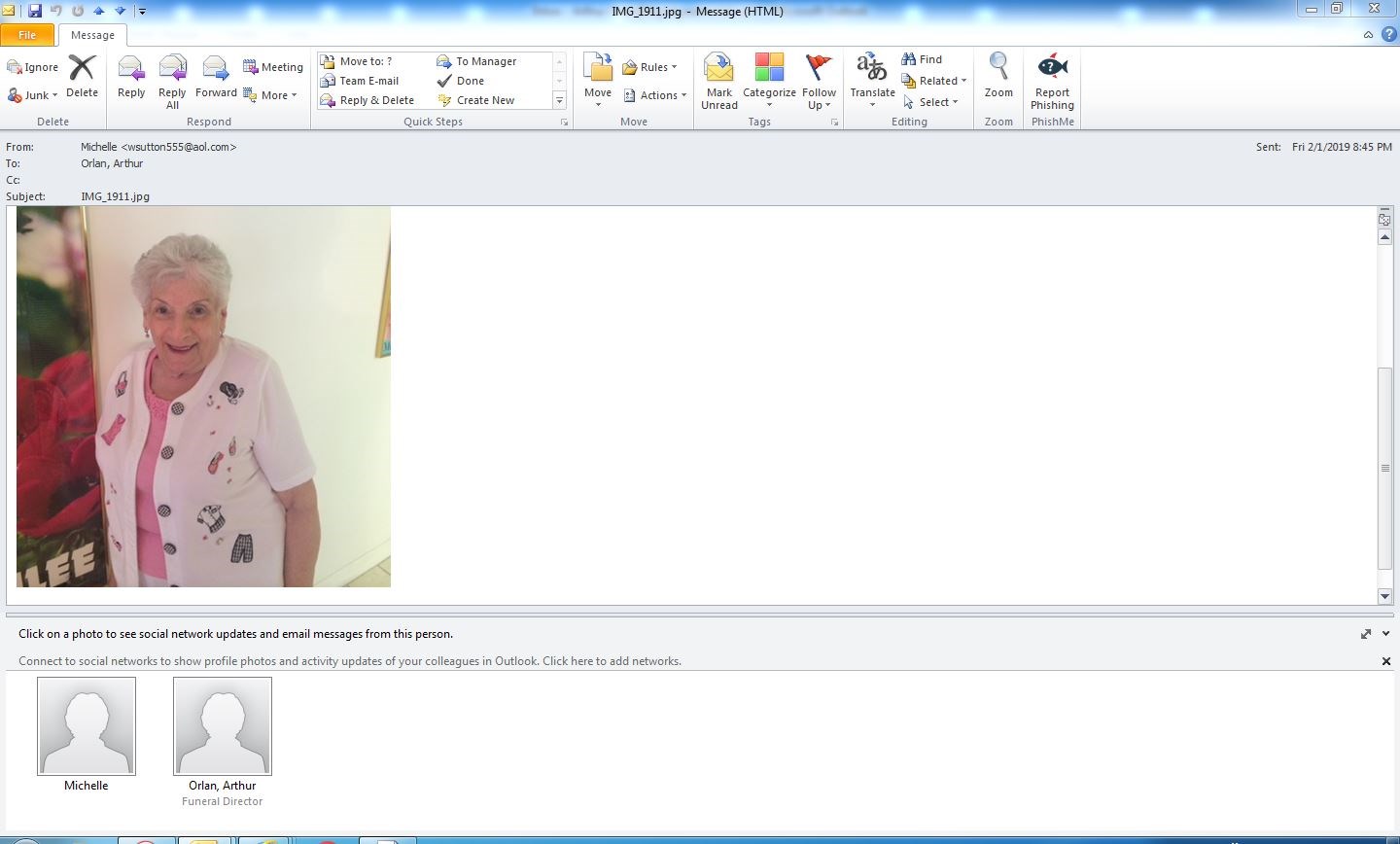The height and width of the screenshot is (844, 1400).
Task: Open the File tab
Action: 27,35
